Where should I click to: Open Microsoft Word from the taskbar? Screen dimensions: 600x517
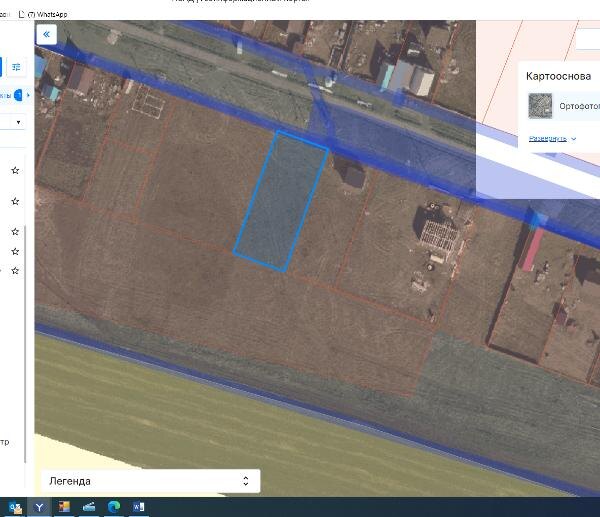click(138, 507)
